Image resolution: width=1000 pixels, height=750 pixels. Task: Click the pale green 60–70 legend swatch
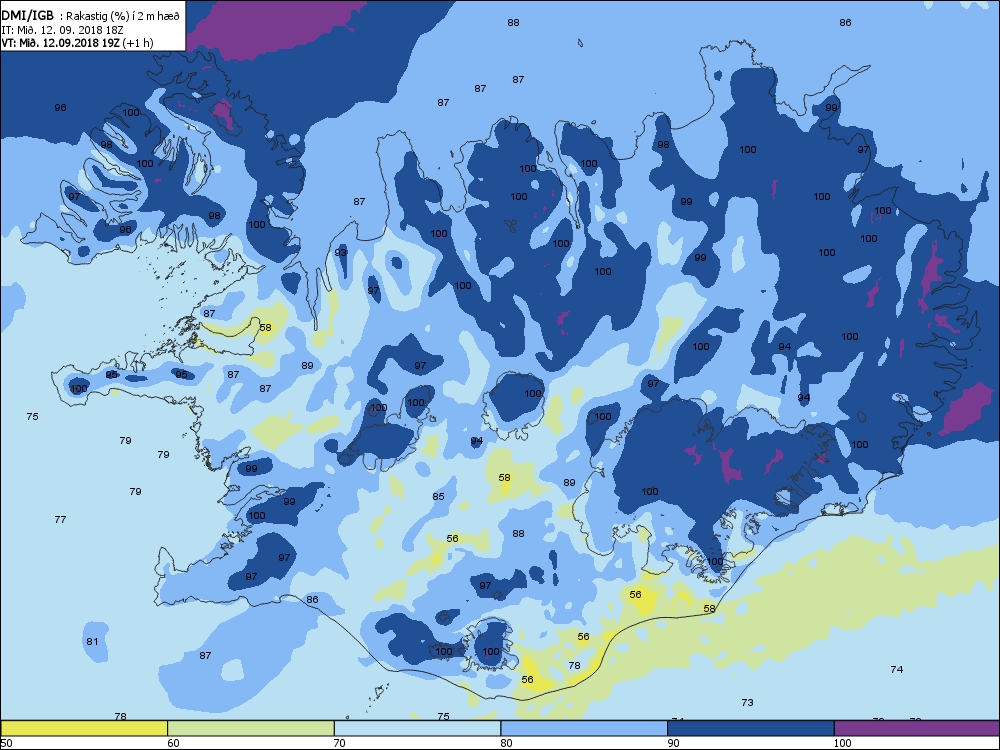point(251,728)
